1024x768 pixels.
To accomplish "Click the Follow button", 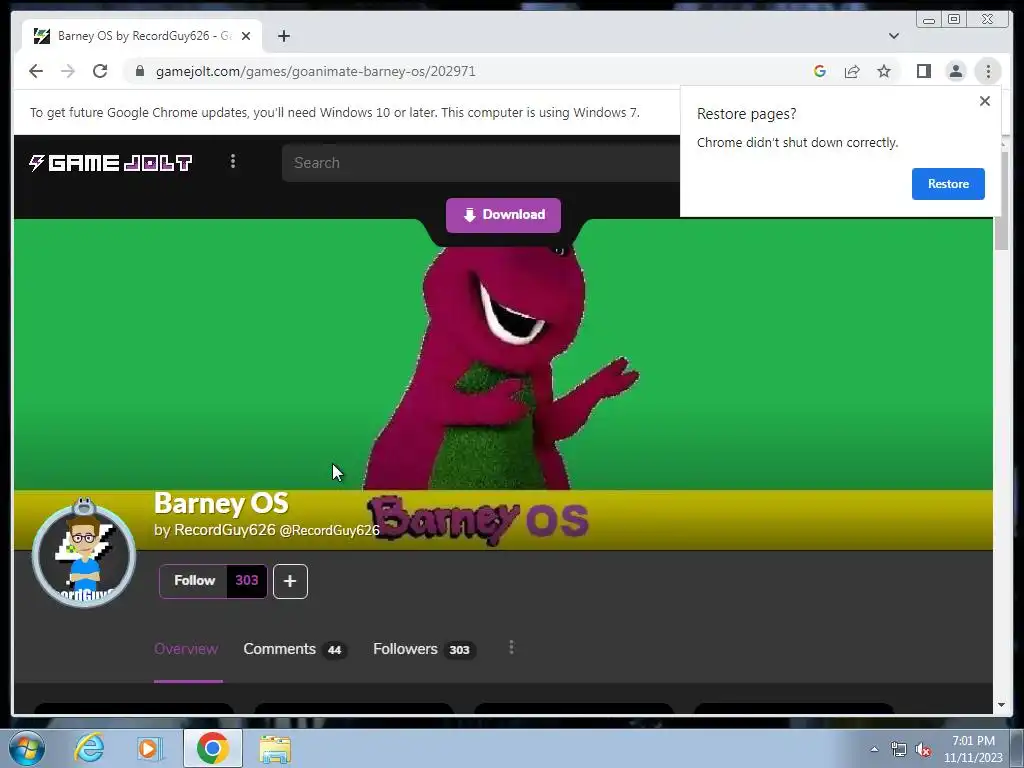I will [194, 581].
